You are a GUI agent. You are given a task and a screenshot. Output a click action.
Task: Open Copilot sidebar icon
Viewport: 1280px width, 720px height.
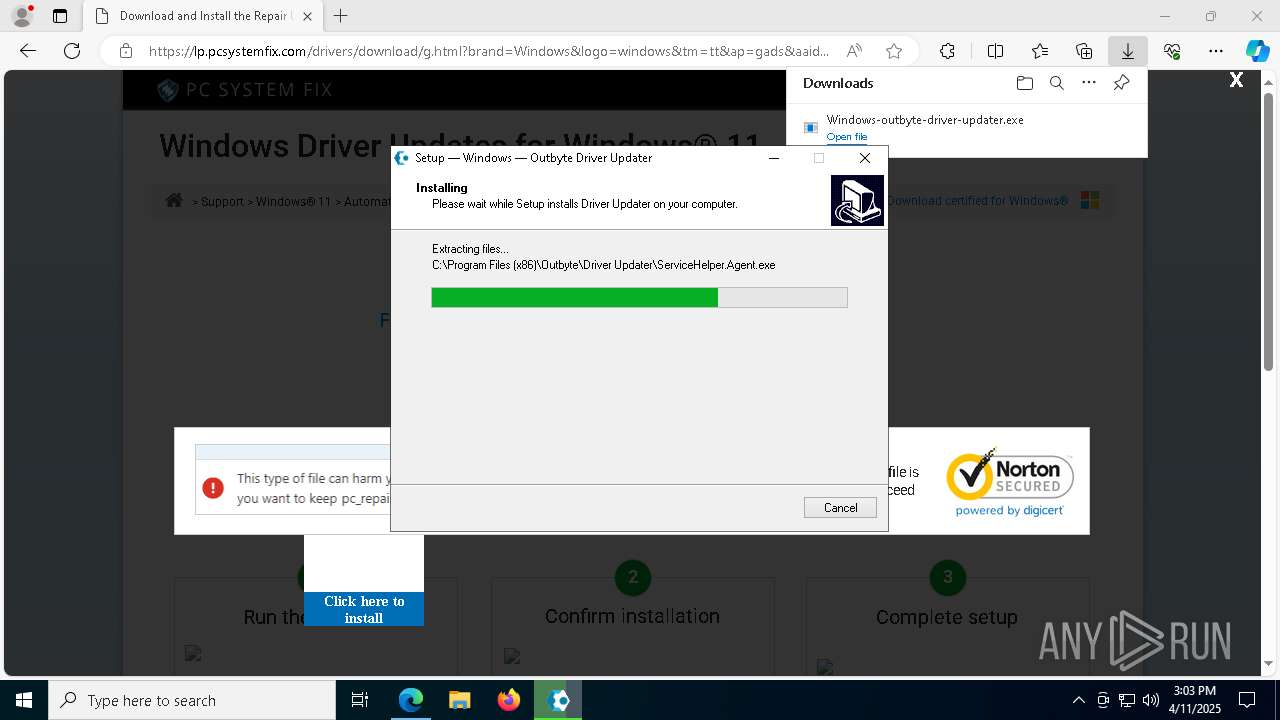tap(1257, 51)
